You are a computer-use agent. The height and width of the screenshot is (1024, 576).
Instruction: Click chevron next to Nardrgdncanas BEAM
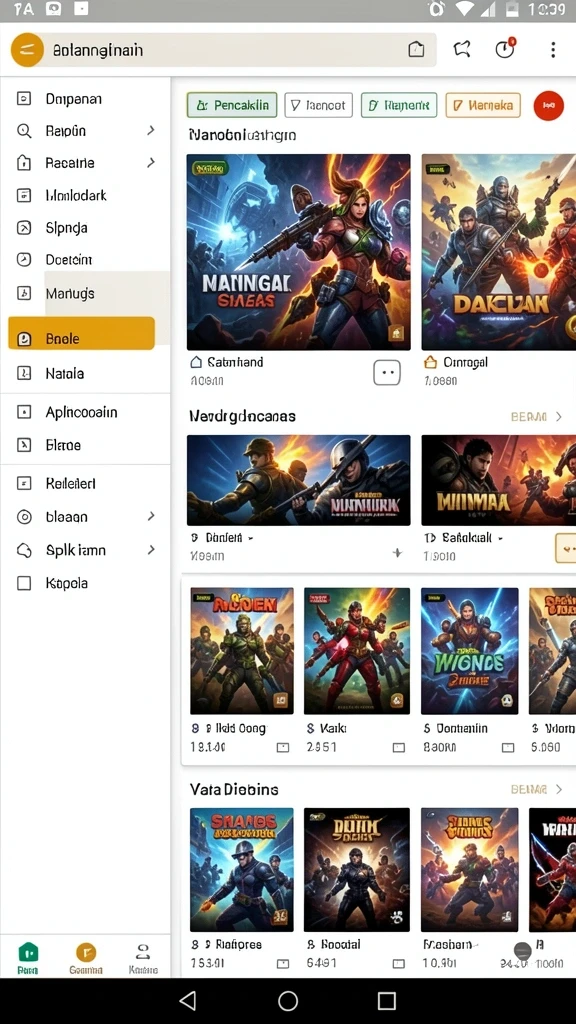559,416
